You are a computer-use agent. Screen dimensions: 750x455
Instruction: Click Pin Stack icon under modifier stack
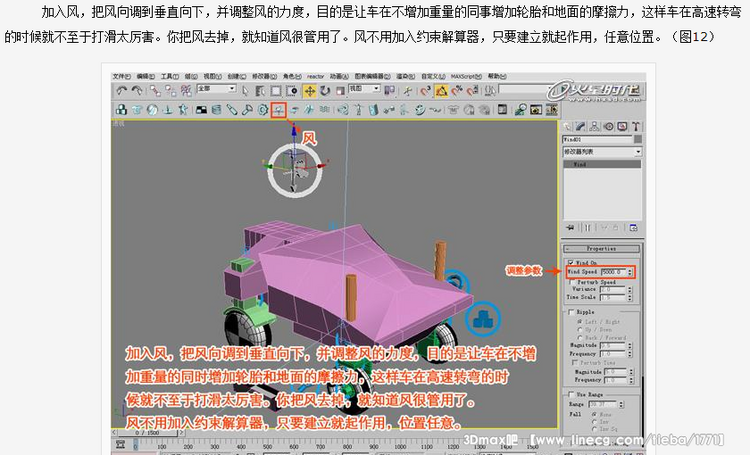point(570,228)
